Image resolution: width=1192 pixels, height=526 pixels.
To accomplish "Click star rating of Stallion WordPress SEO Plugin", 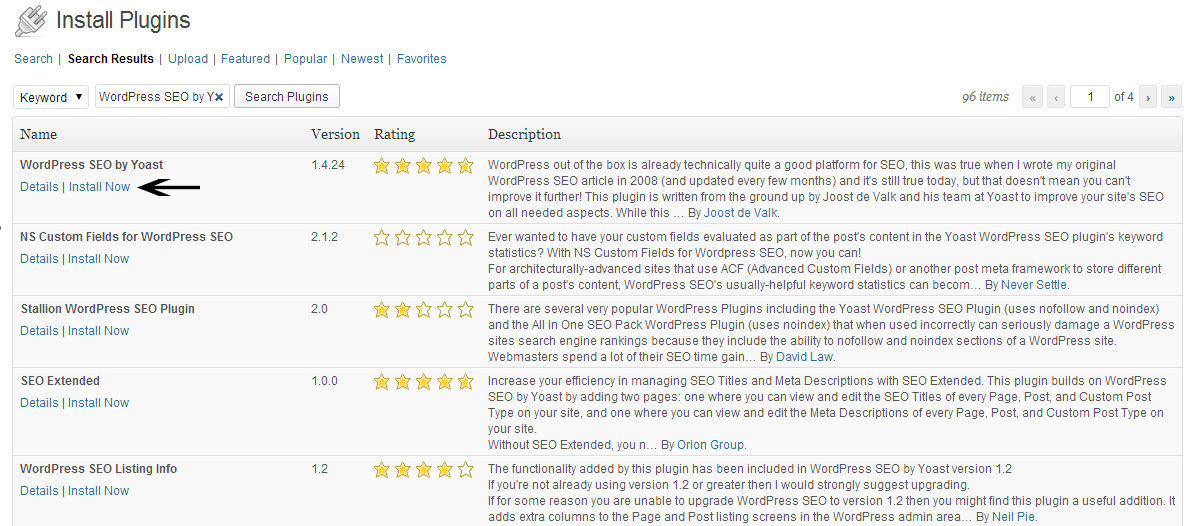I will [424, 310].
